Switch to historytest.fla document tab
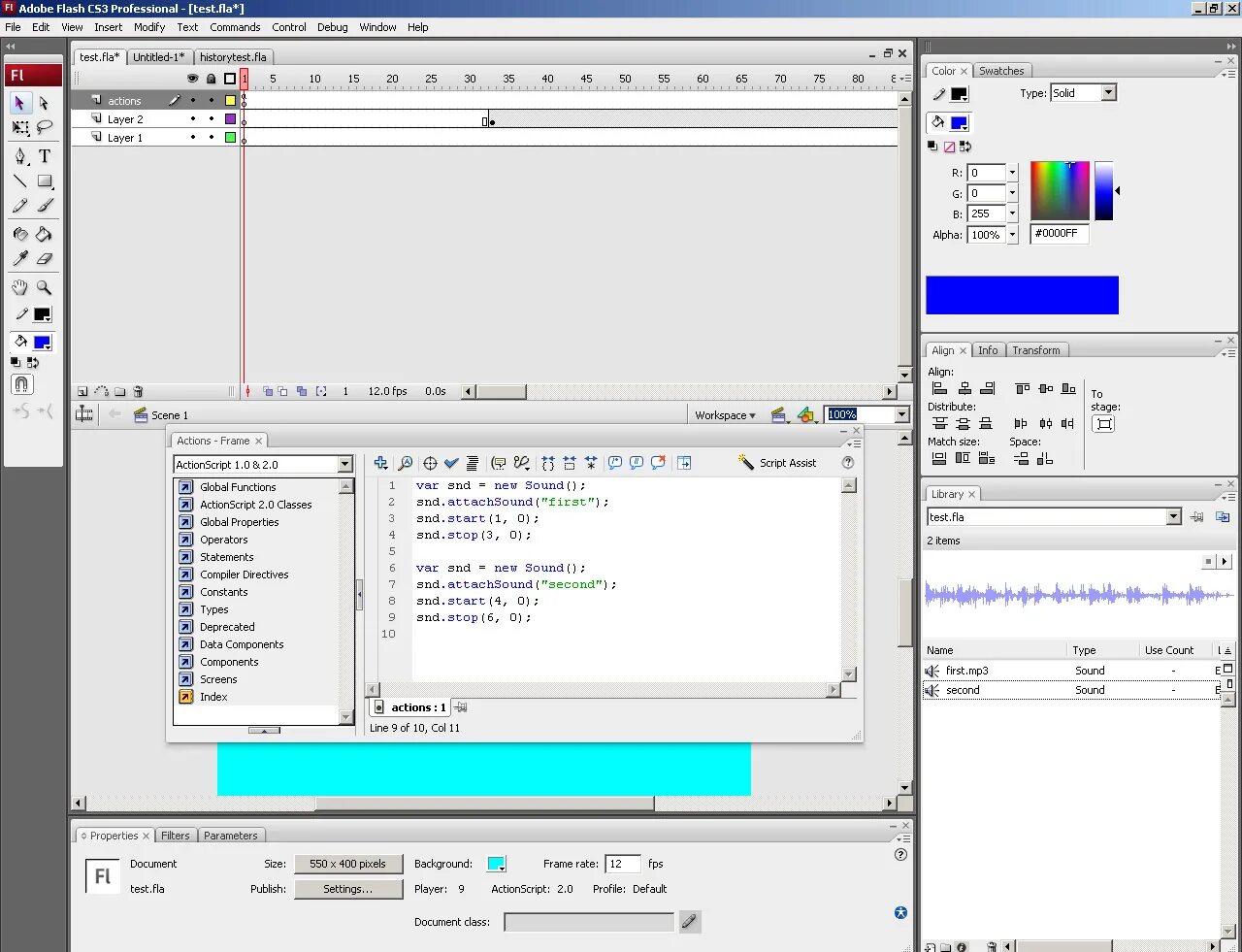 tap(233, 57)
